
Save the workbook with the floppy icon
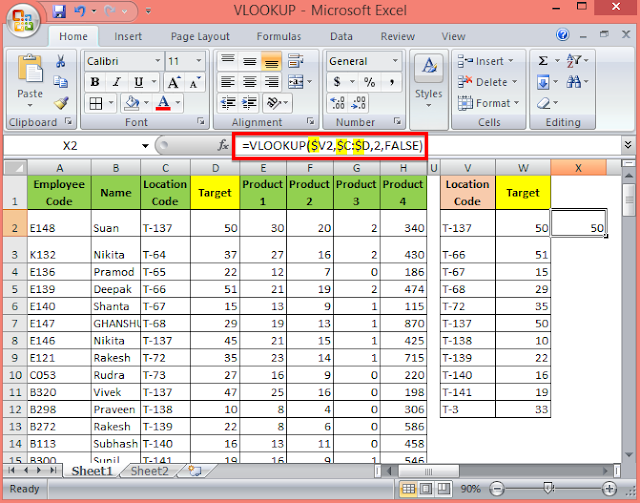click(x=59, y=11)
